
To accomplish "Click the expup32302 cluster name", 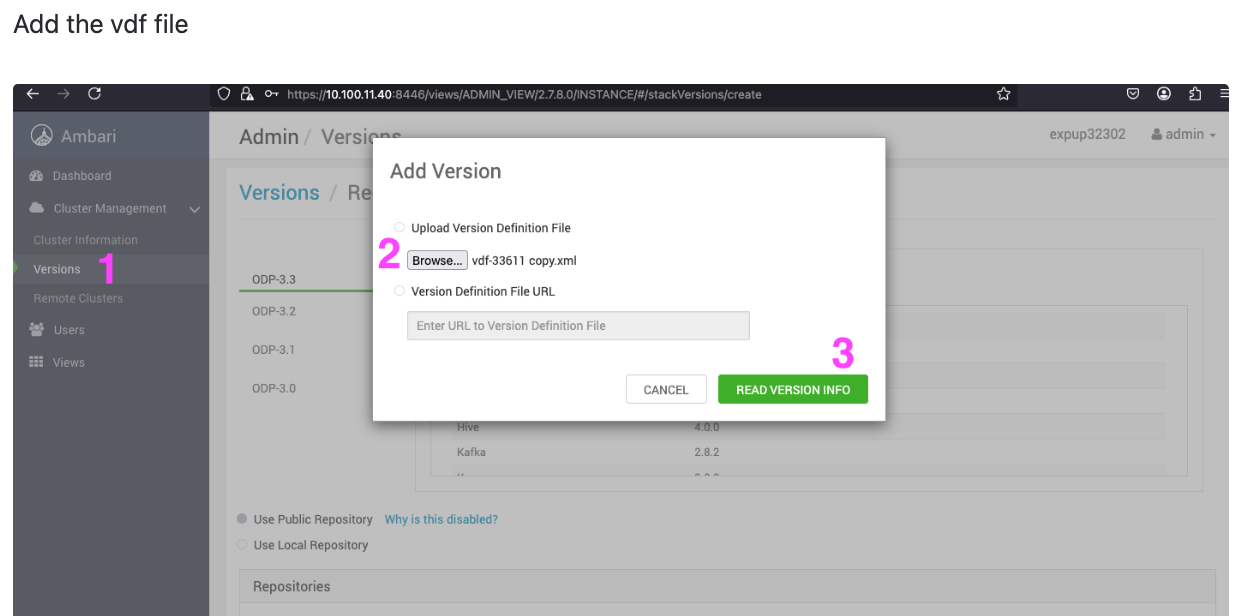I will pyautogui.click(x=1087, y=134).
